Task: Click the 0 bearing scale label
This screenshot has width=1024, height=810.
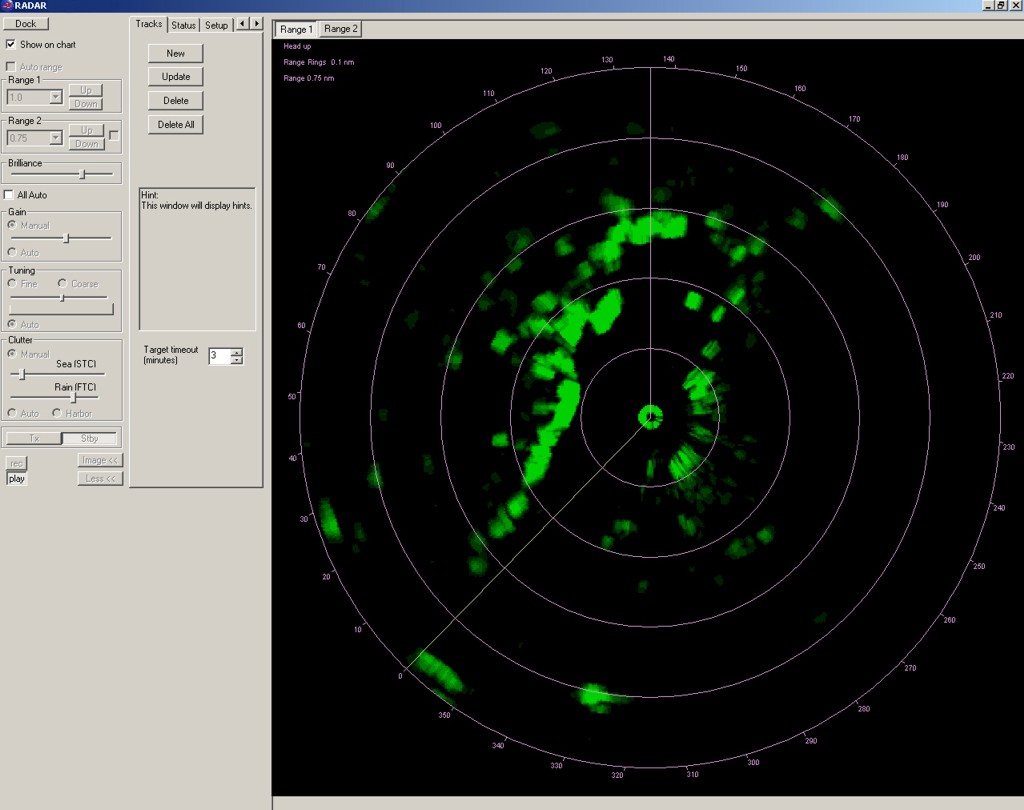Action: click(x=400, y=676)
